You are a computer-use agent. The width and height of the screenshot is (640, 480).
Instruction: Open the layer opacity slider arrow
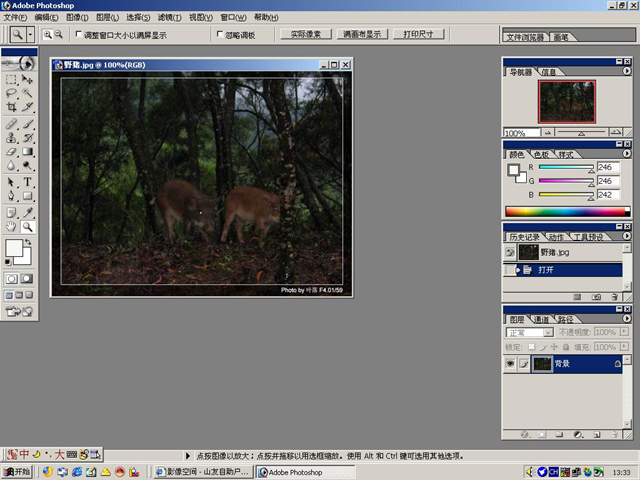(x=624, y=331)
